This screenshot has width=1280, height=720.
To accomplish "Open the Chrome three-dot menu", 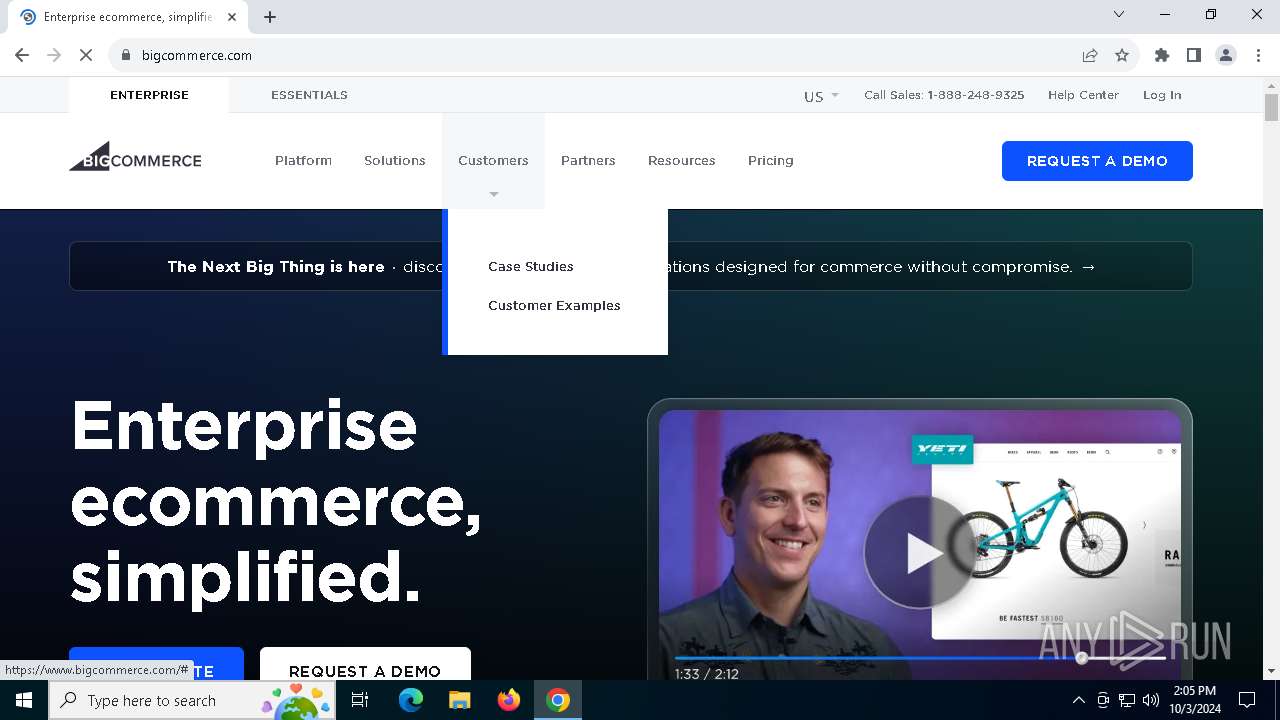I will 1258,55.
